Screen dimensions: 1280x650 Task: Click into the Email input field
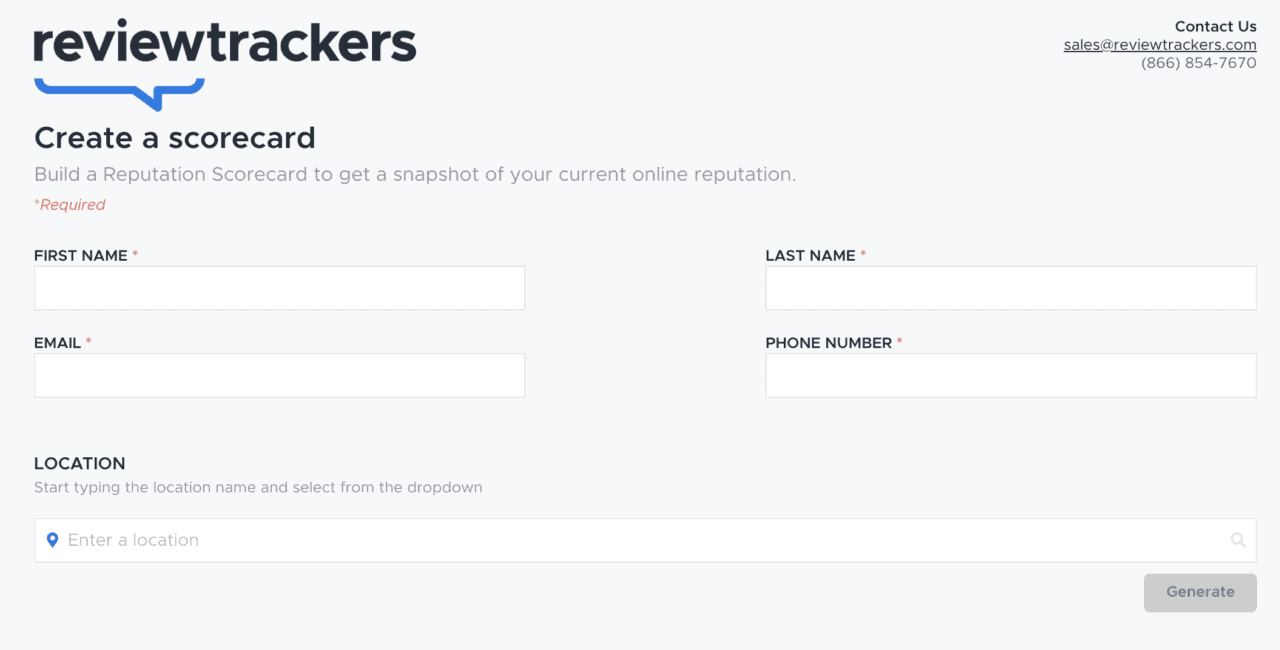(279, 375)
